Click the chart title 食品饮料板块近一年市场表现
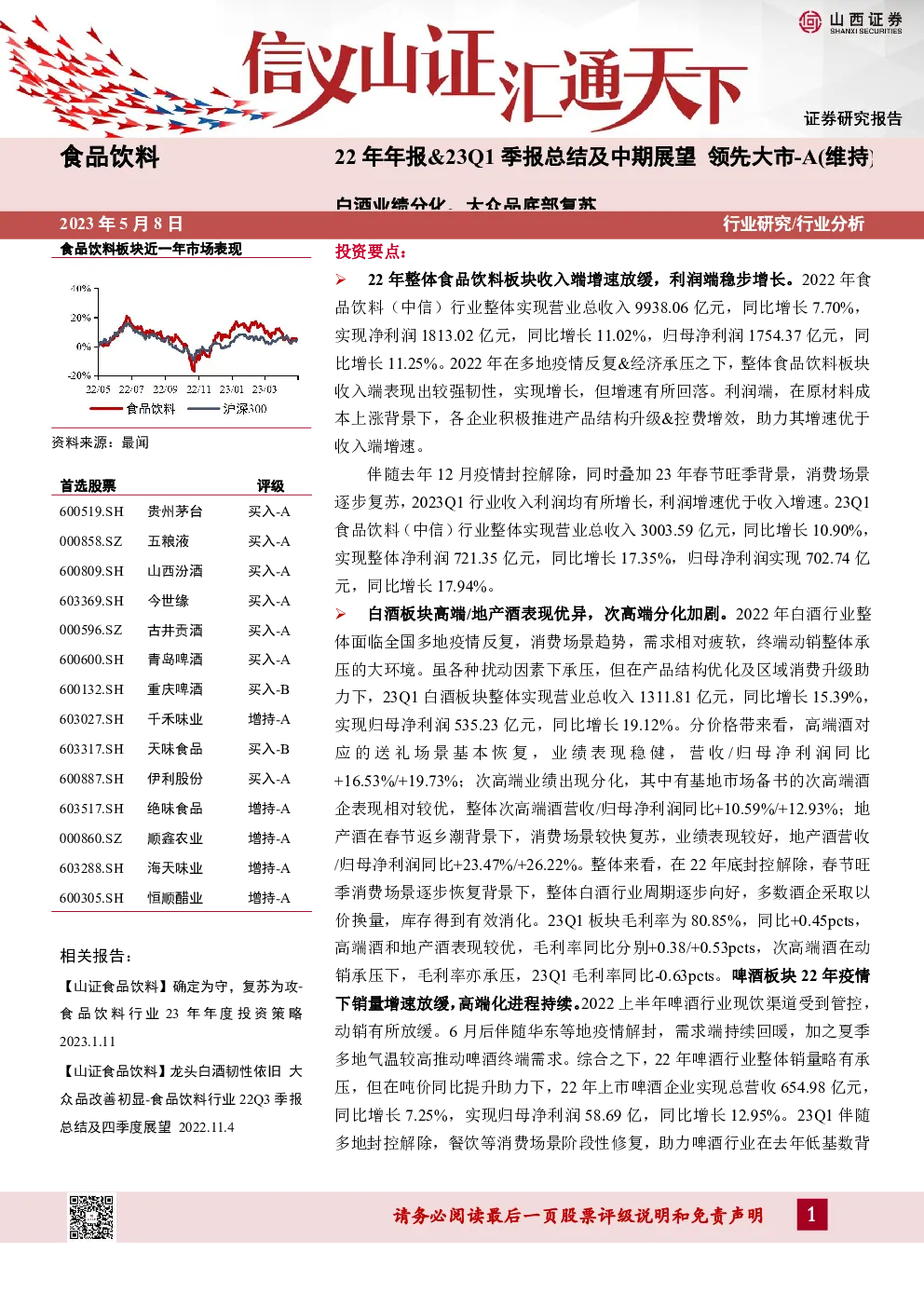The height and width of the screenshot is (1307, 924). tap(150, 249)
